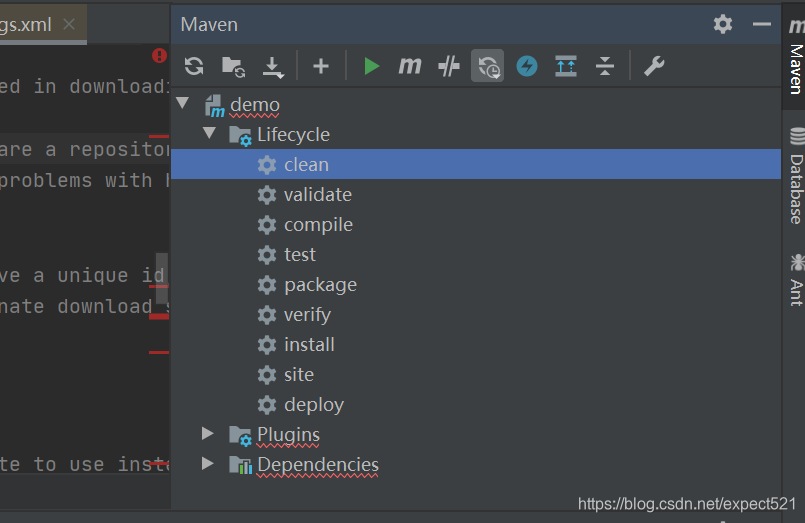This screenshot has height=523, width=805.
Task: Select the compile lifecycle phase
Action: (476, 224)
